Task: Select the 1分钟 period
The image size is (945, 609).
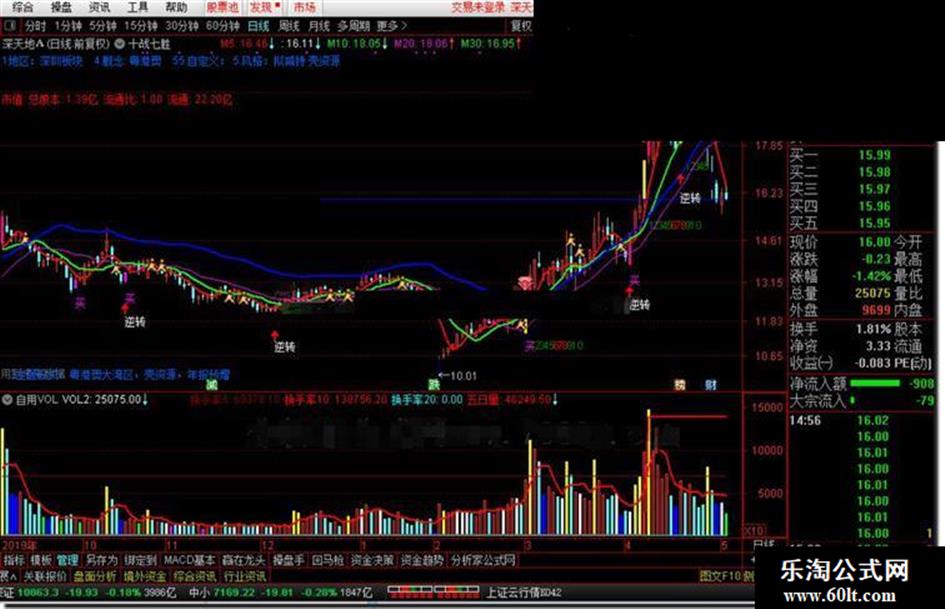Action: [68, 26]
